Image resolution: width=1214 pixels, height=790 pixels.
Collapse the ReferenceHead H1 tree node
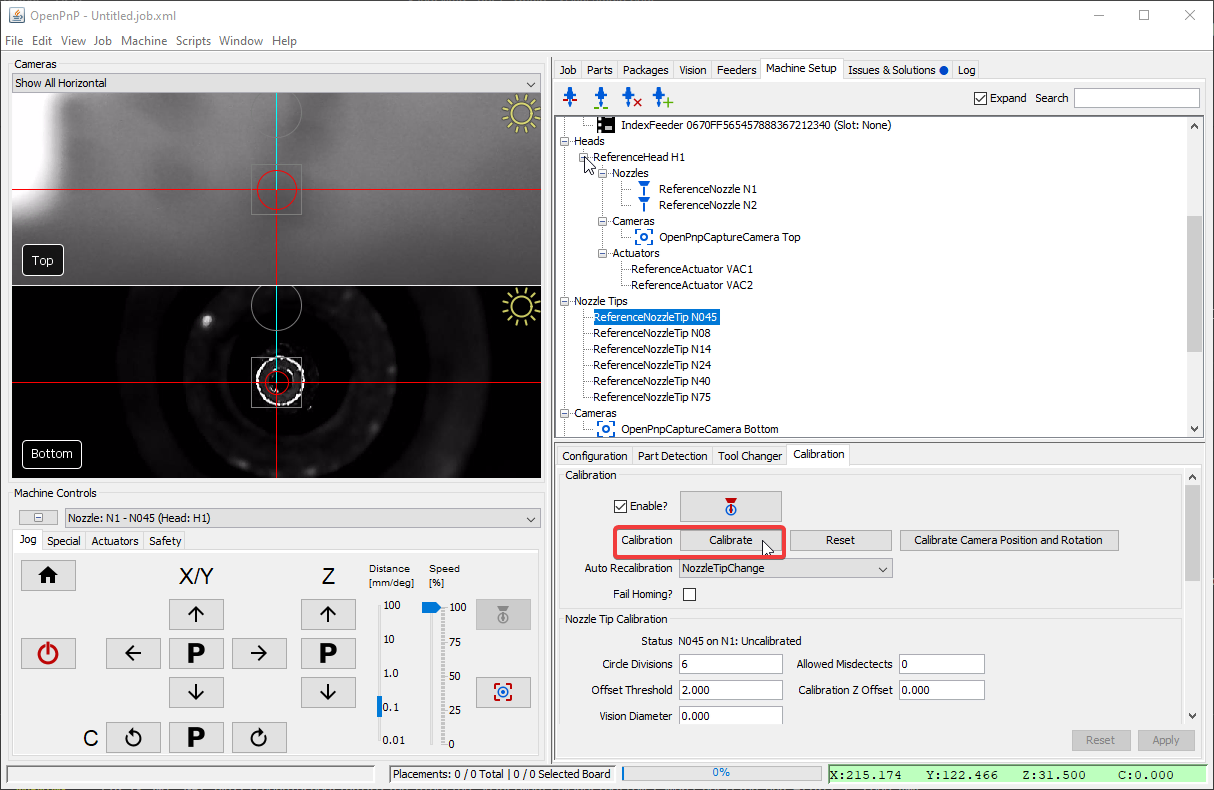click(584, 157)
